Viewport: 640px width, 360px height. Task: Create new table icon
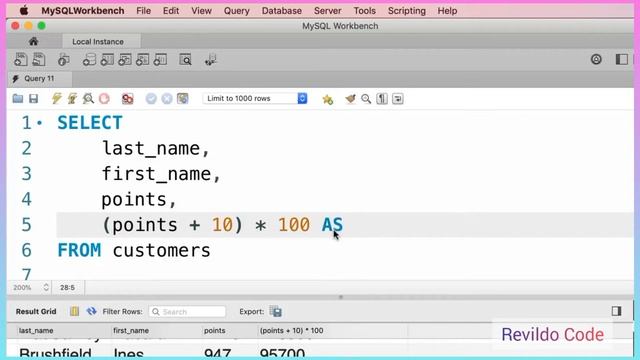107,60
